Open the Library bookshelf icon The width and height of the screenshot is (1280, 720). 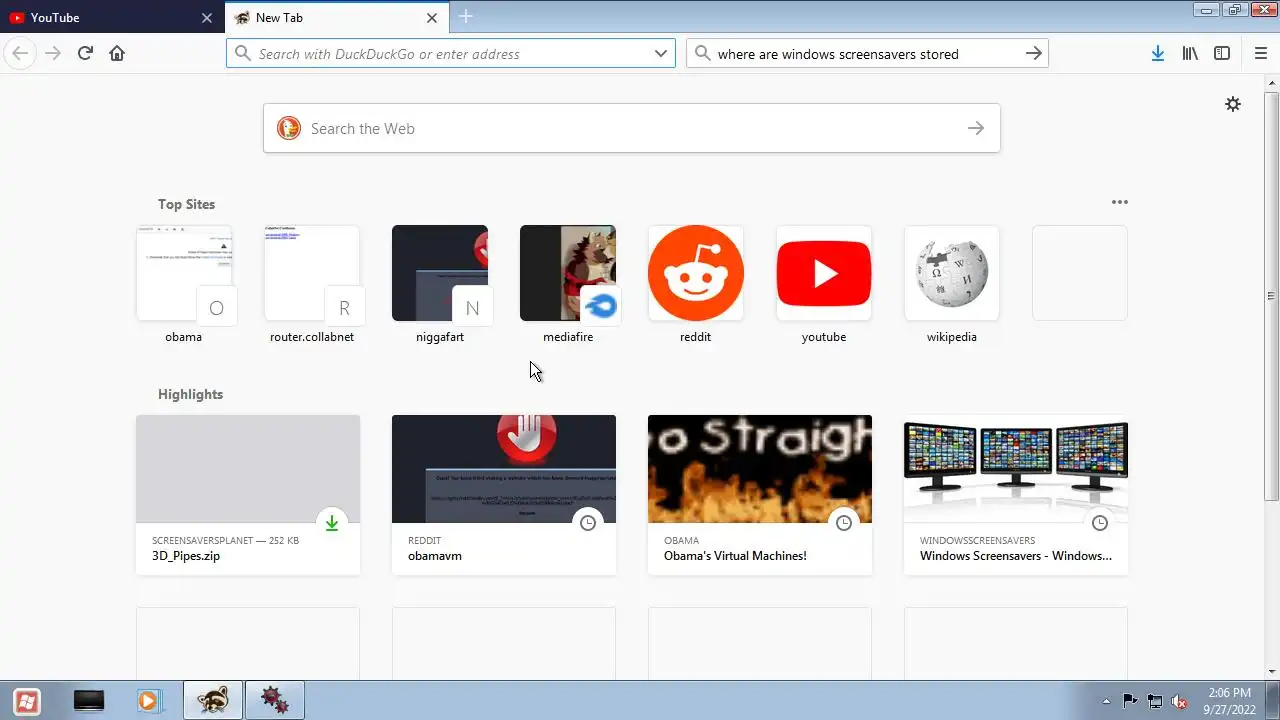[x=1190, y=53]
